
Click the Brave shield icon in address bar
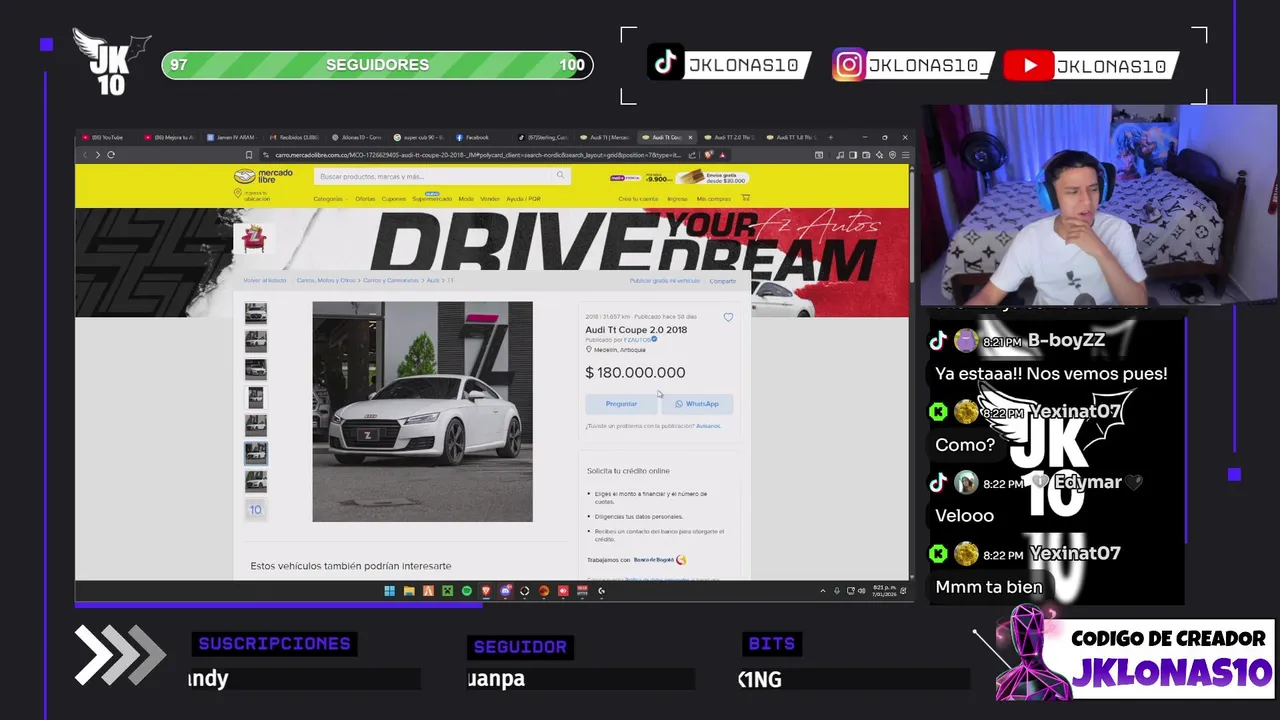[708, 155]
